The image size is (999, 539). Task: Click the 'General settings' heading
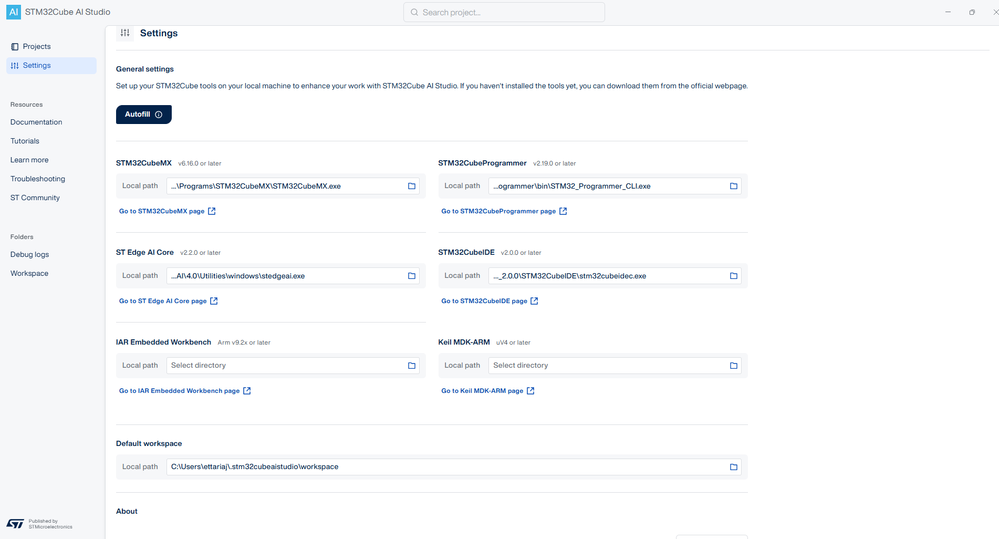(x=145, y=69)
